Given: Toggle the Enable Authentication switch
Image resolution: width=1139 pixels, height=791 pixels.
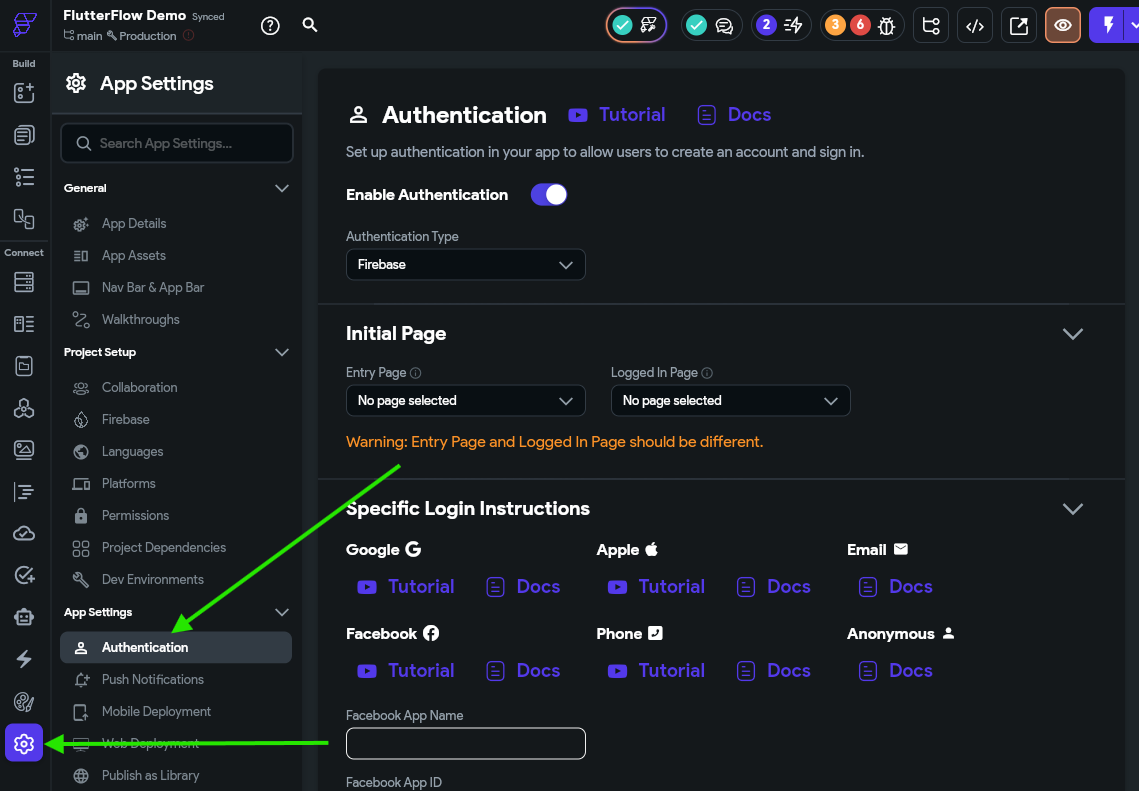Looking at the screenshot, I should [548, 195].
